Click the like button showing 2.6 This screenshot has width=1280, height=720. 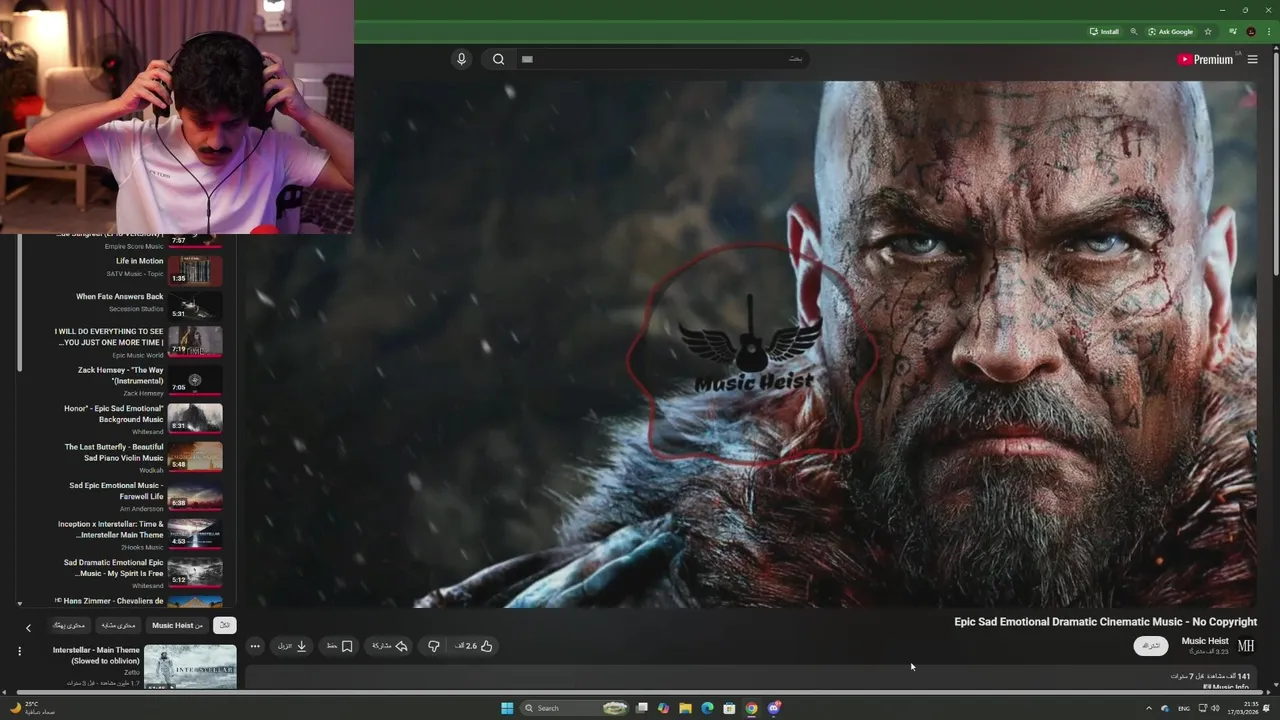474,646
